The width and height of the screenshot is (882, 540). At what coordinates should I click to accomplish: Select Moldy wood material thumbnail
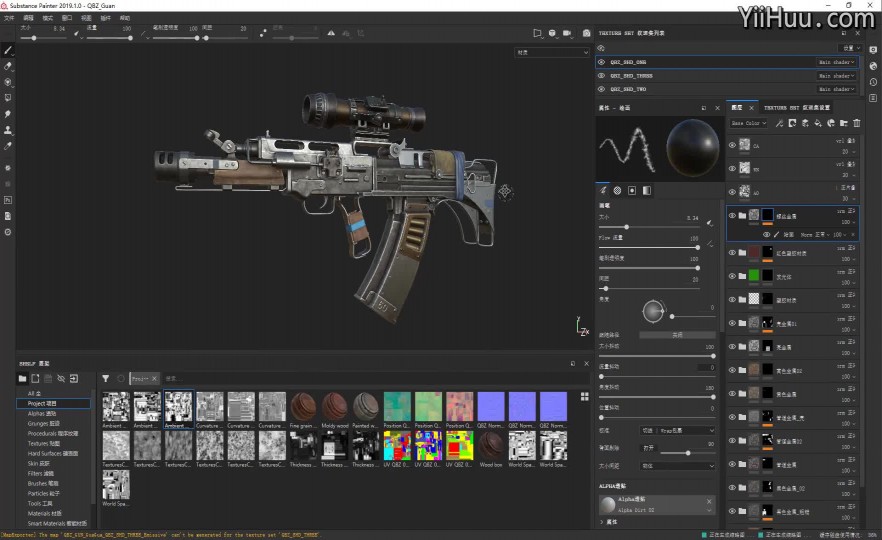[x=335, y=410]
